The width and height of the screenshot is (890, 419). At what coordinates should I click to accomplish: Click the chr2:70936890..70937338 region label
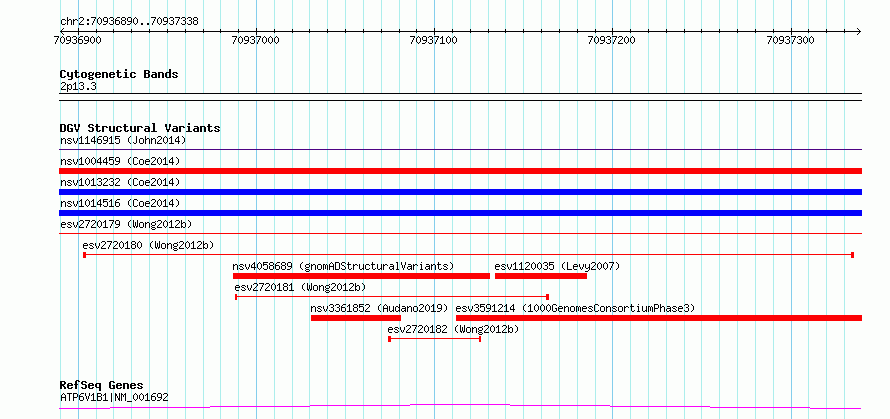coord(129,22)
